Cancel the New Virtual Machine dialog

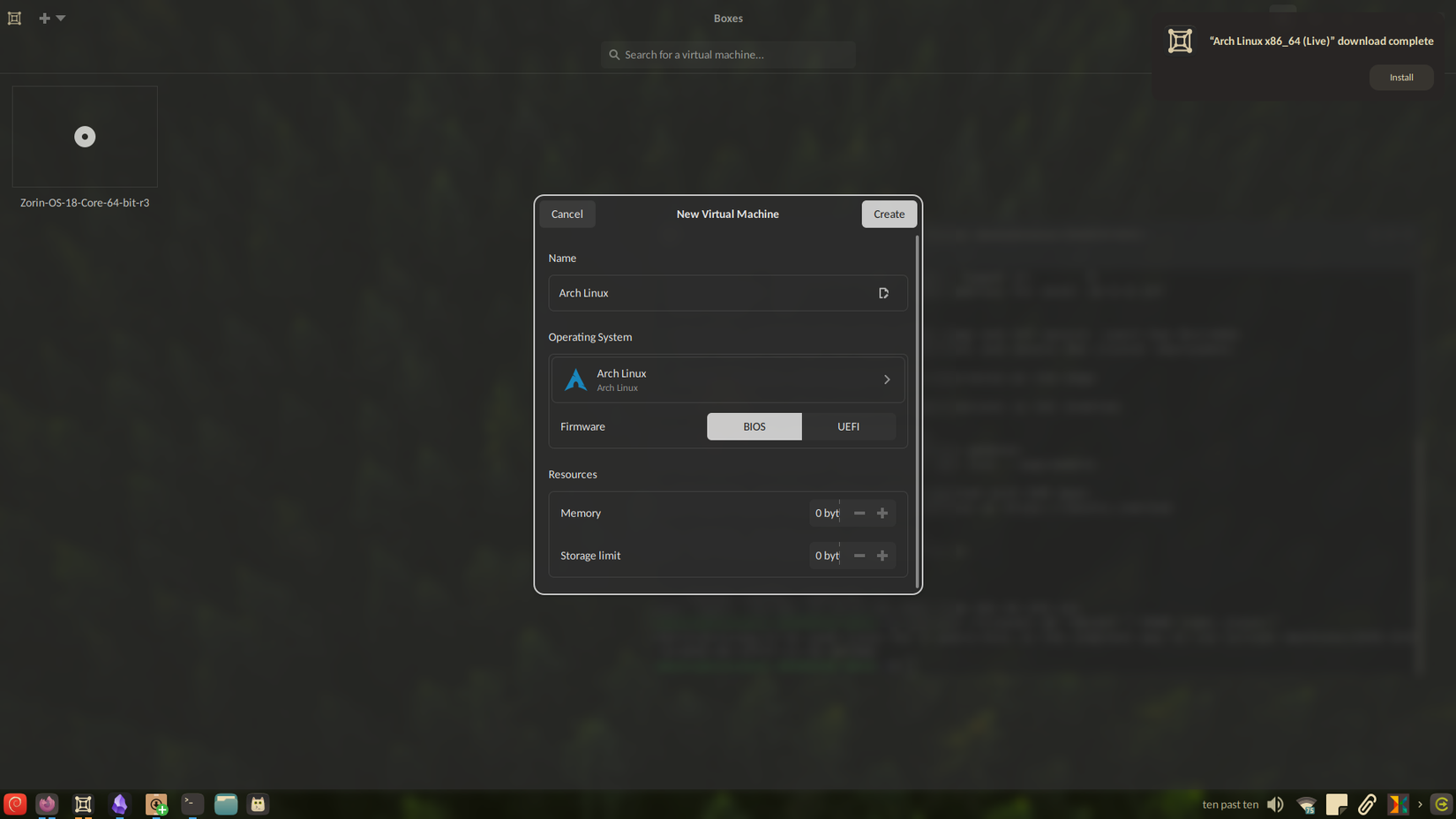pyautogui.click(x=567, y=214)
